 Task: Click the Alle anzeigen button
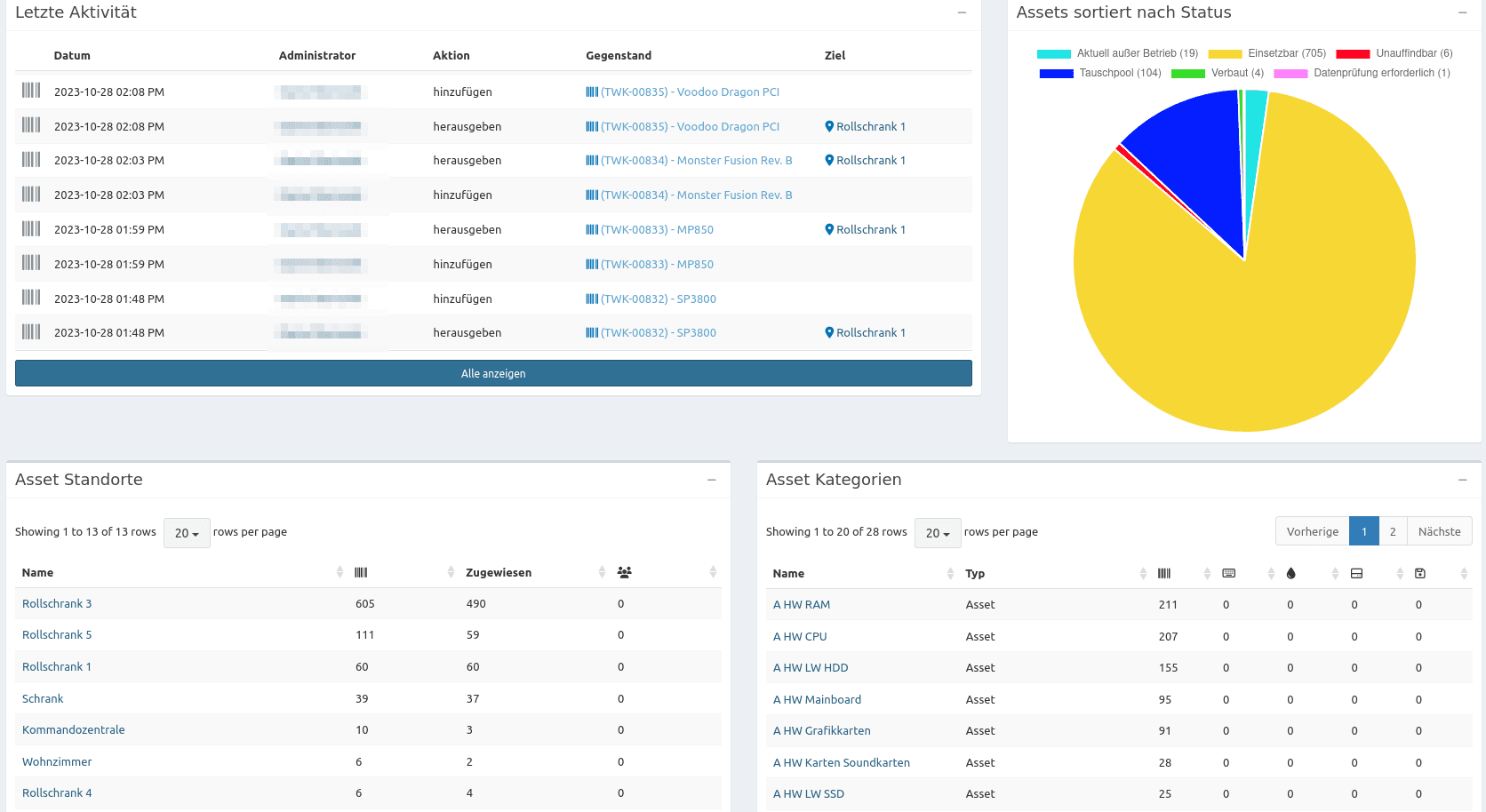493,373
